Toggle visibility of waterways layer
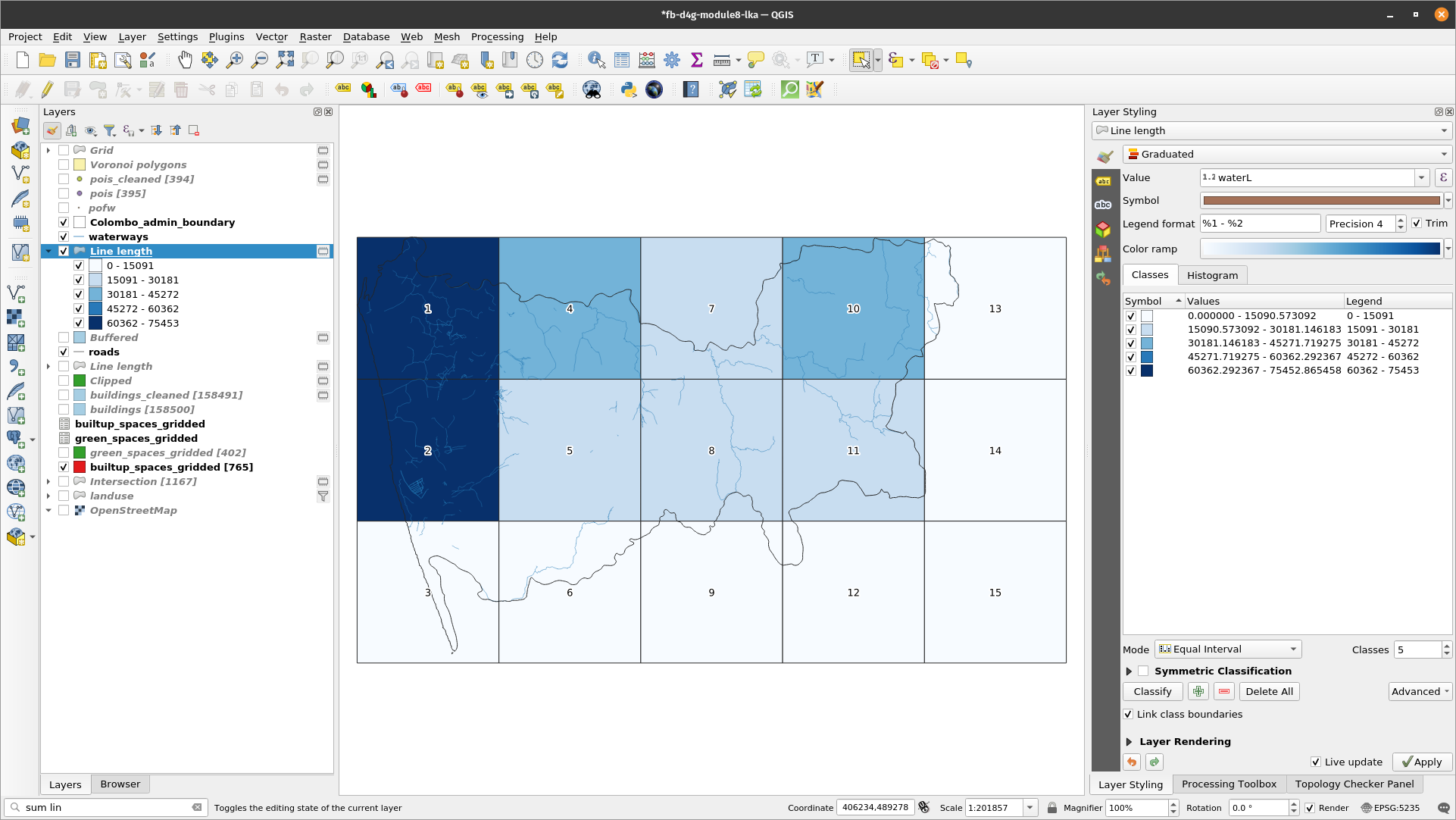This screenshot has width=1456, height=820. (64, 237)
